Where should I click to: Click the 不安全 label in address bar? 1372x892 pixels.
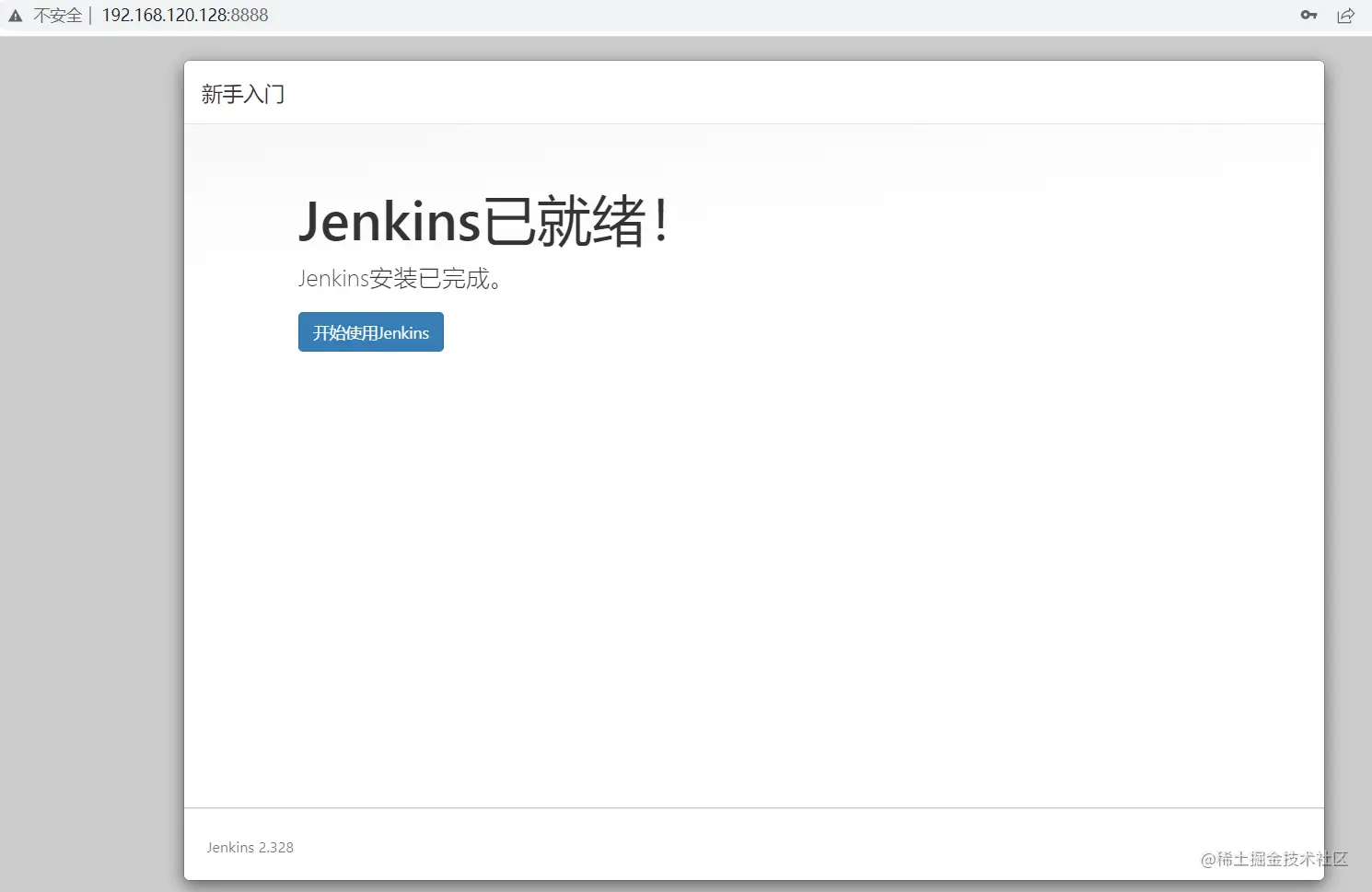(x=58, y=16)
